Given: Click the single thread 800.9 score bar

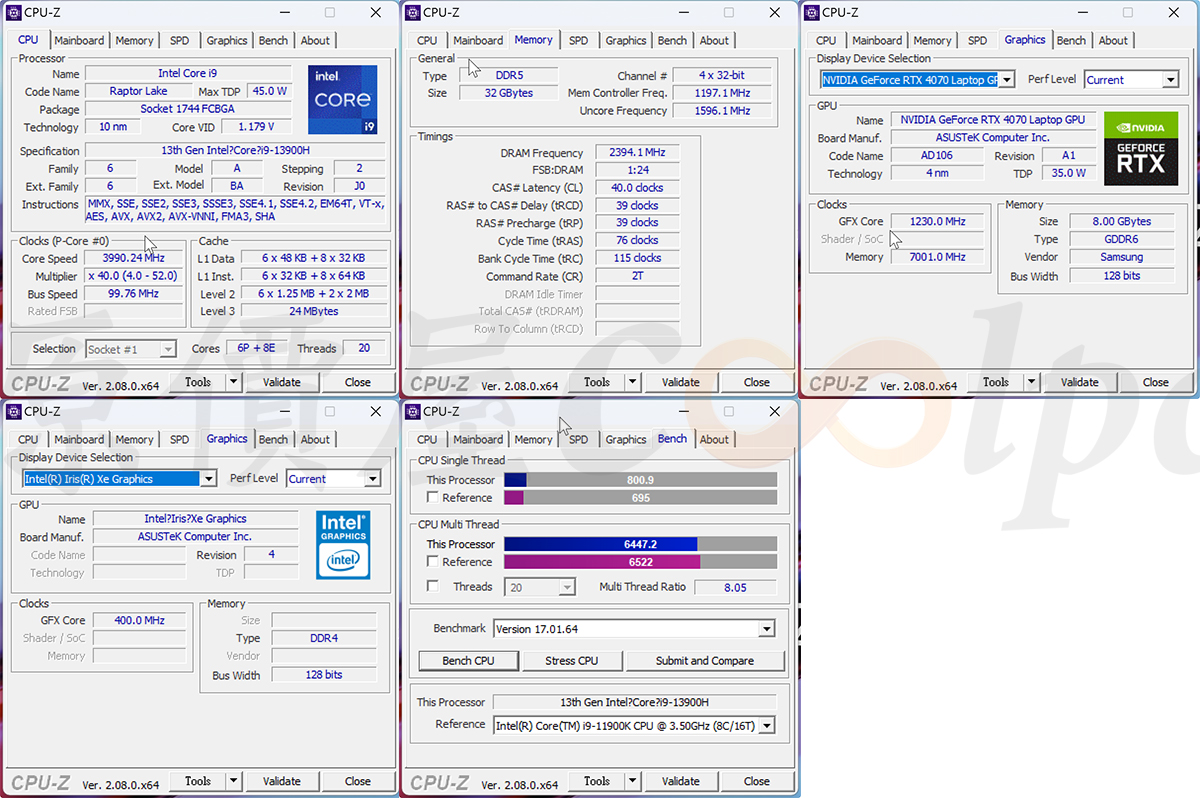Looking at the screenshot, I should click(640, 480).
